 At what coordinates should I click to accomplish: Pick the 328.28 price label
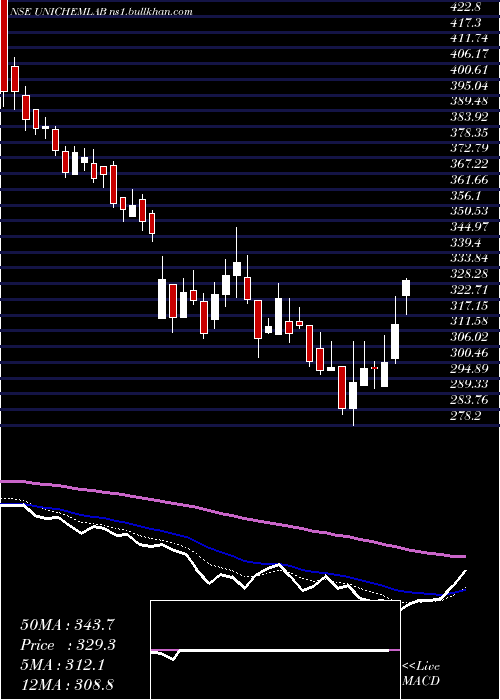click(470, 274)
